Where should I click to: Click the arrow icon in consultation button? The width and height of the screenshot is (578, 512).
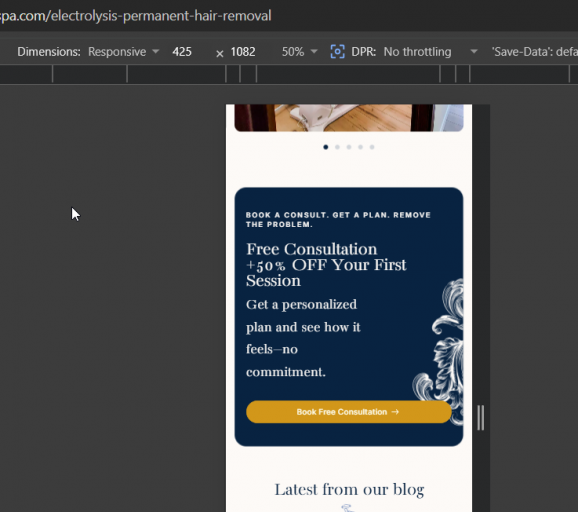(395, 412)
